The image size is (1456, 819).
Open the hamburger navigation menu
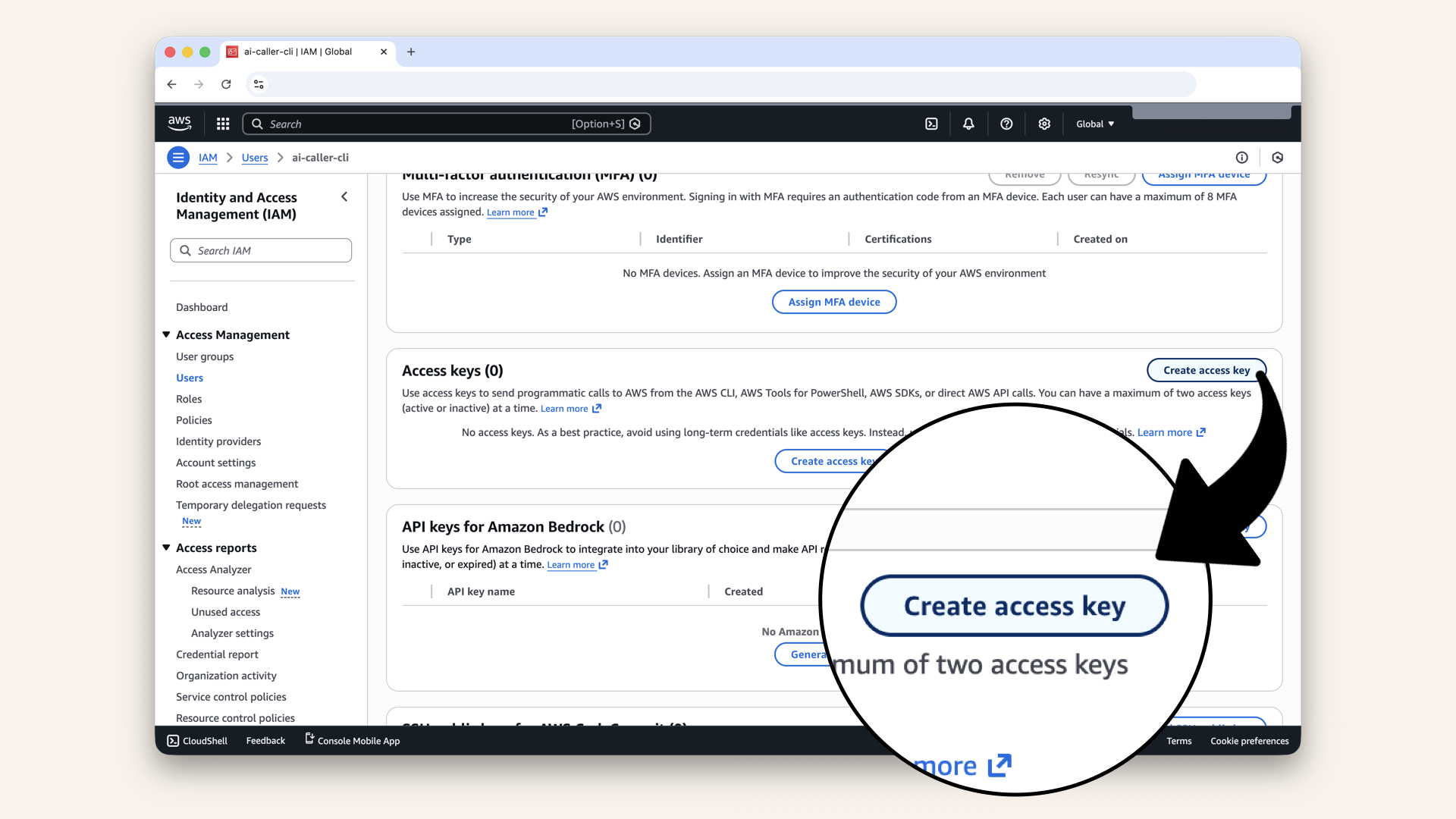pyautogui.click(x=178, y=158)
